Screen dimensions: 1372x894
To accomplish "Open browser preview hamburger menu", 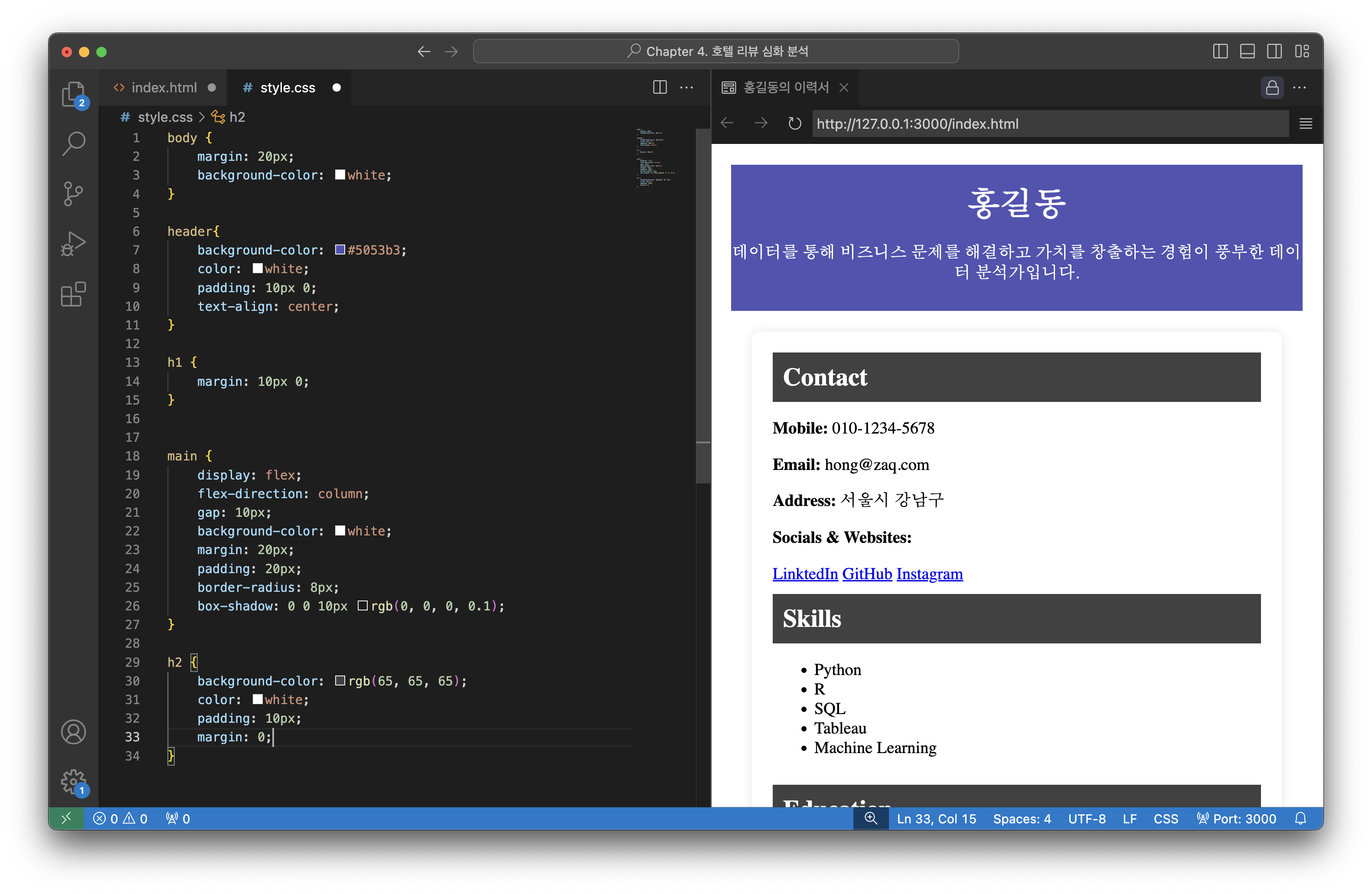I will click(x=1306, y=124).
